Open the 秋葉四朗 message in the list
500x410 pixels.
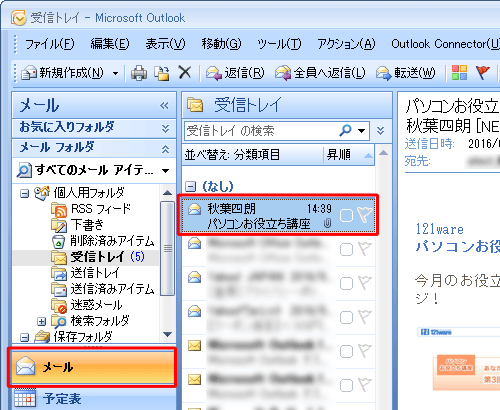(278, 215)
